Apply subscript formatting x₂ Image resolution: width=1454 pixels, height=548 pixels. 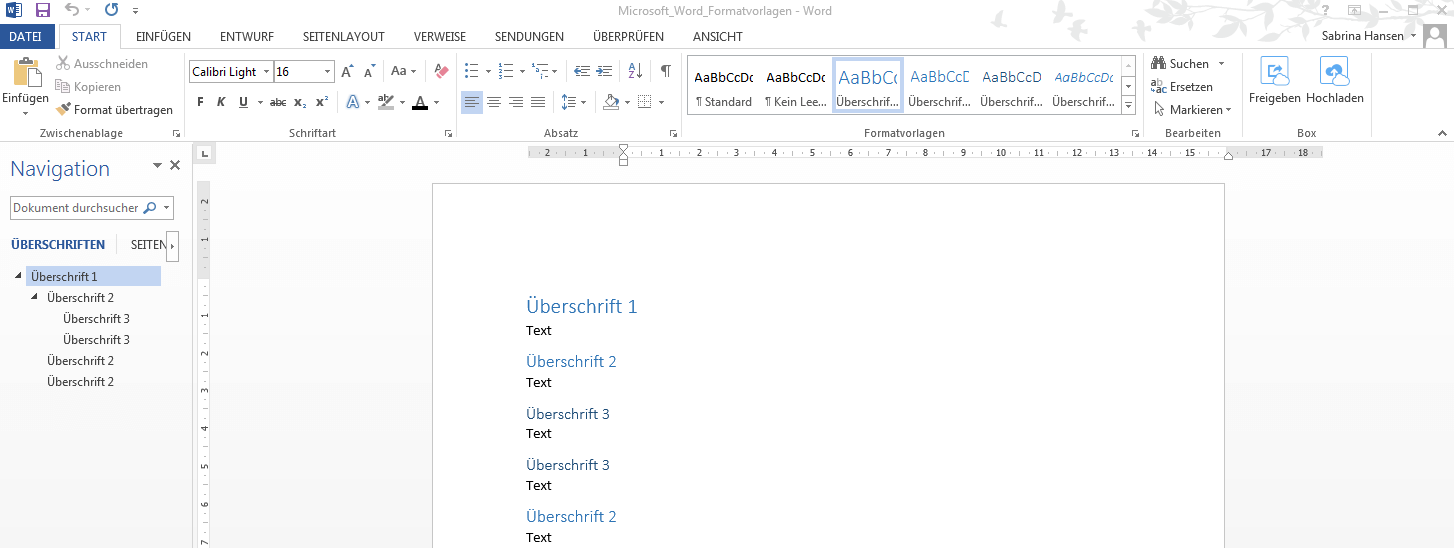tap(300, 102)
